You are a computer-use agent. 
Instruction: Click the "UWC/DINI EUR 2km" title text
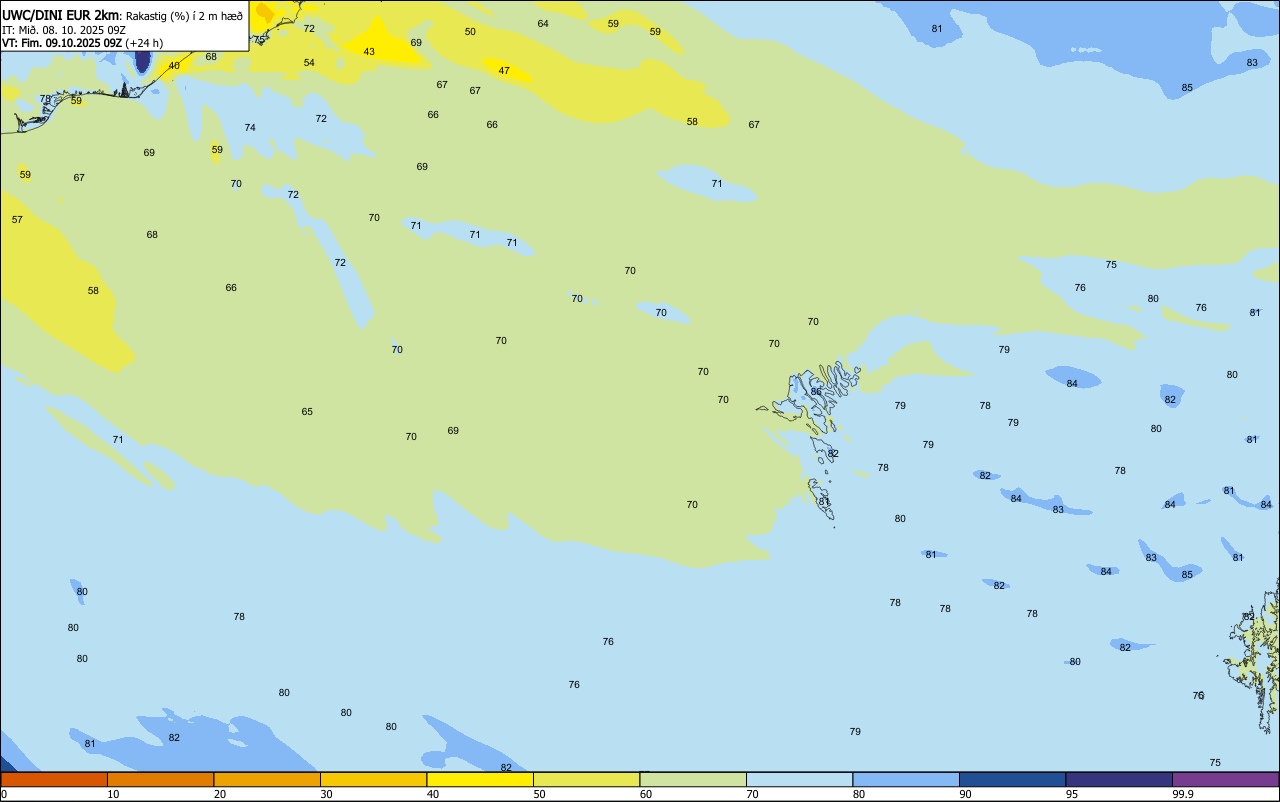[x=60, y=15]
